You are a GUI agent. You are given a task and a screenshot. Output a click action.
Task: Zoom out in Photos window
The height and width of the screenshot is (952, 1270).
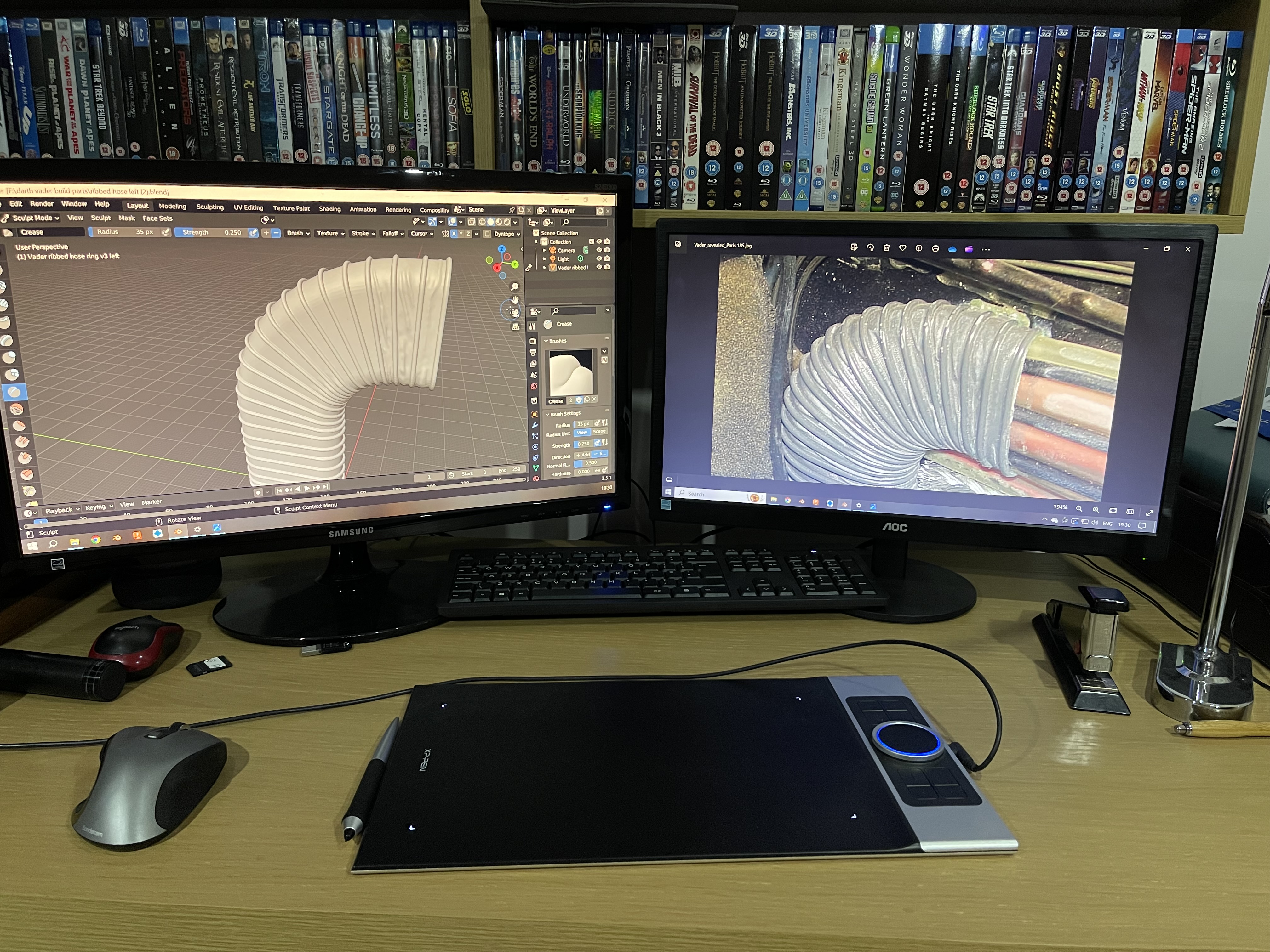click(x=1079, y=508)
